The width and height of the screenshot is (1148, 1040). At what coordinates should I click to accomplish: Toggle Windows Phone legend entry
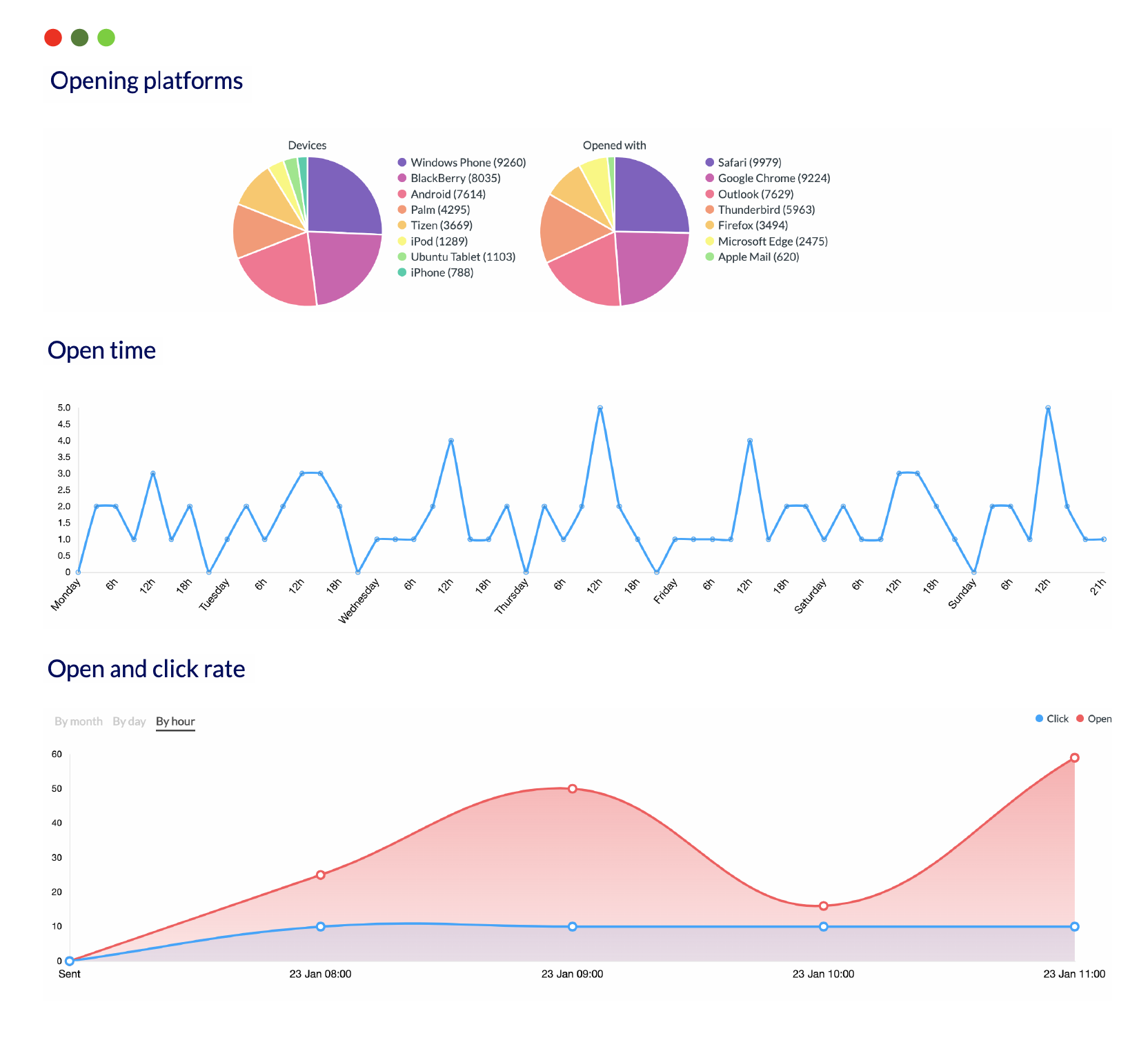click(x=462, y=163)
